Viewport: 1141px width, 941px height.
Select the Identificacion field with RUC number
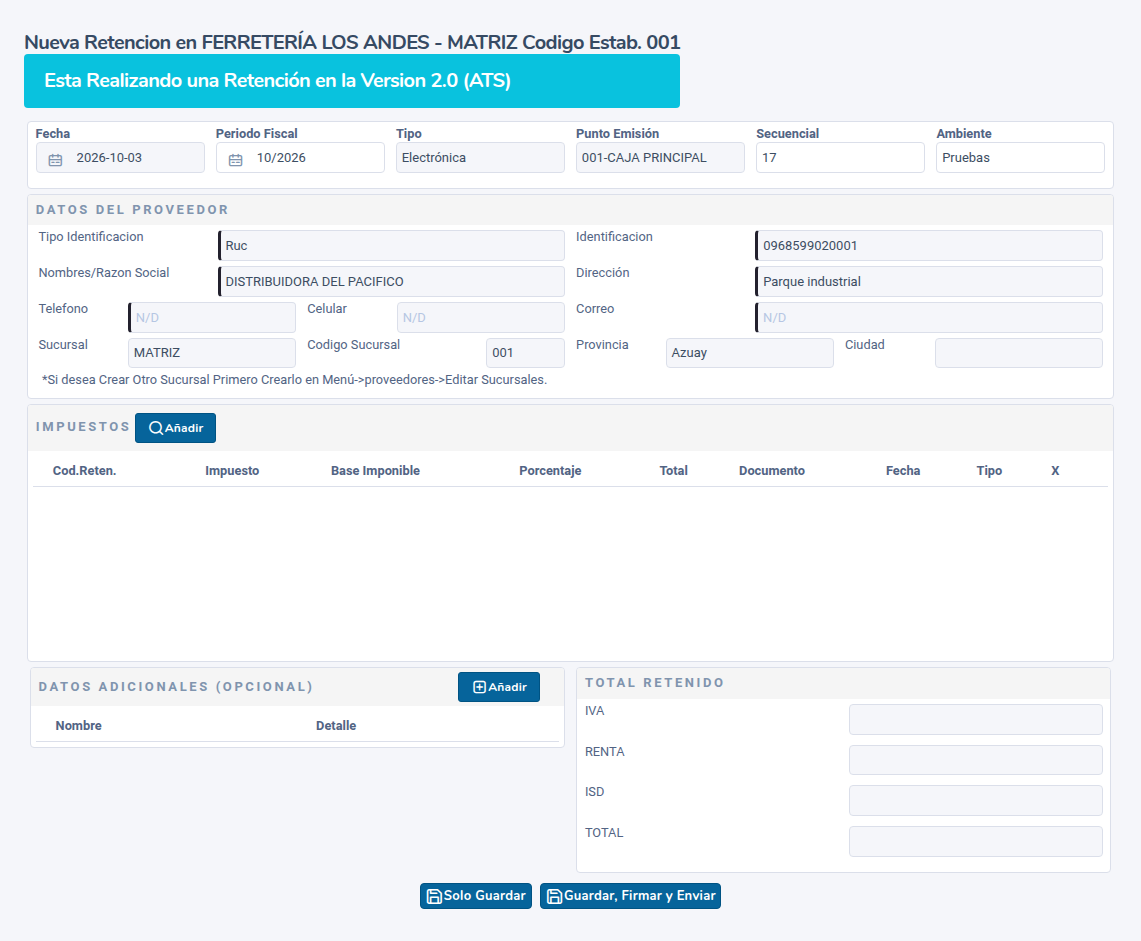(x=929, y=246)
